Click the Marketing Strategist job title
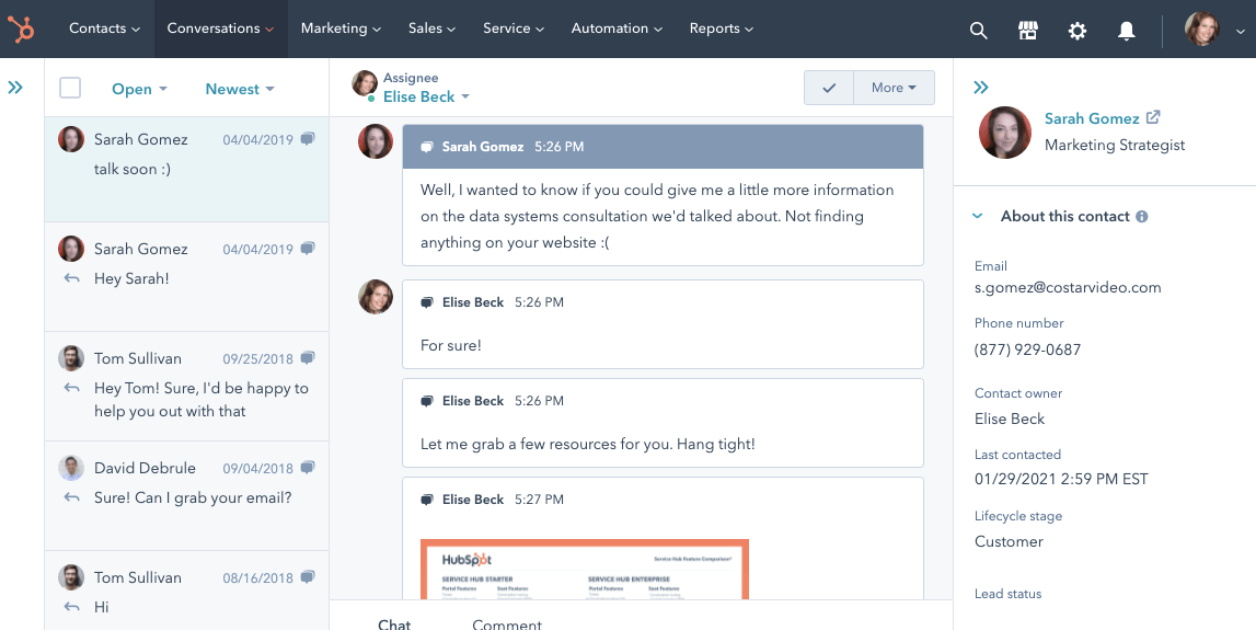Image resolution: width=1256 pixels, height=630 pixels. pos(1115,145)
